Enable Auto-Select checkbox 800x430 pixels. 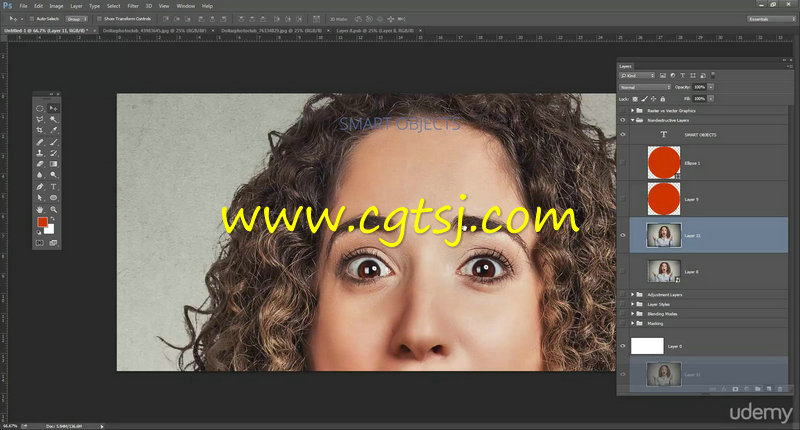[32, 19]
